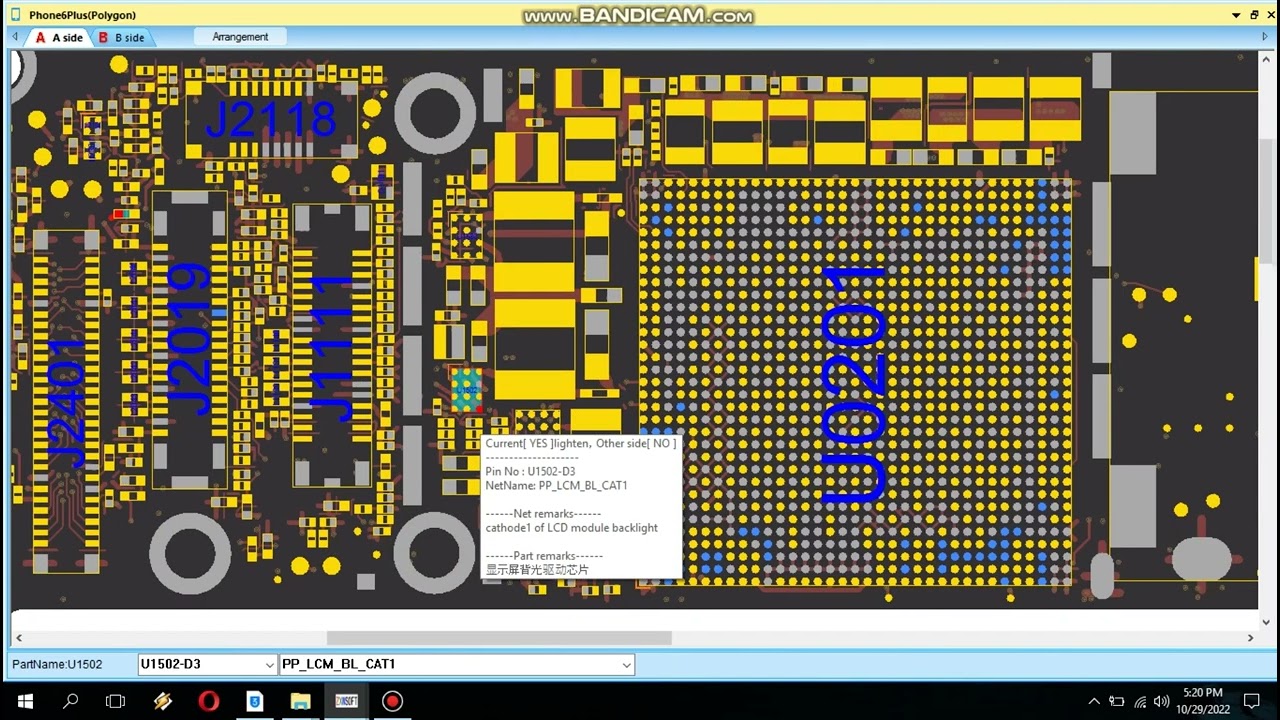Restore down the Phone6Plus(Polygon) window
Screen dimensions: 1280x720
pos(1254,15)
